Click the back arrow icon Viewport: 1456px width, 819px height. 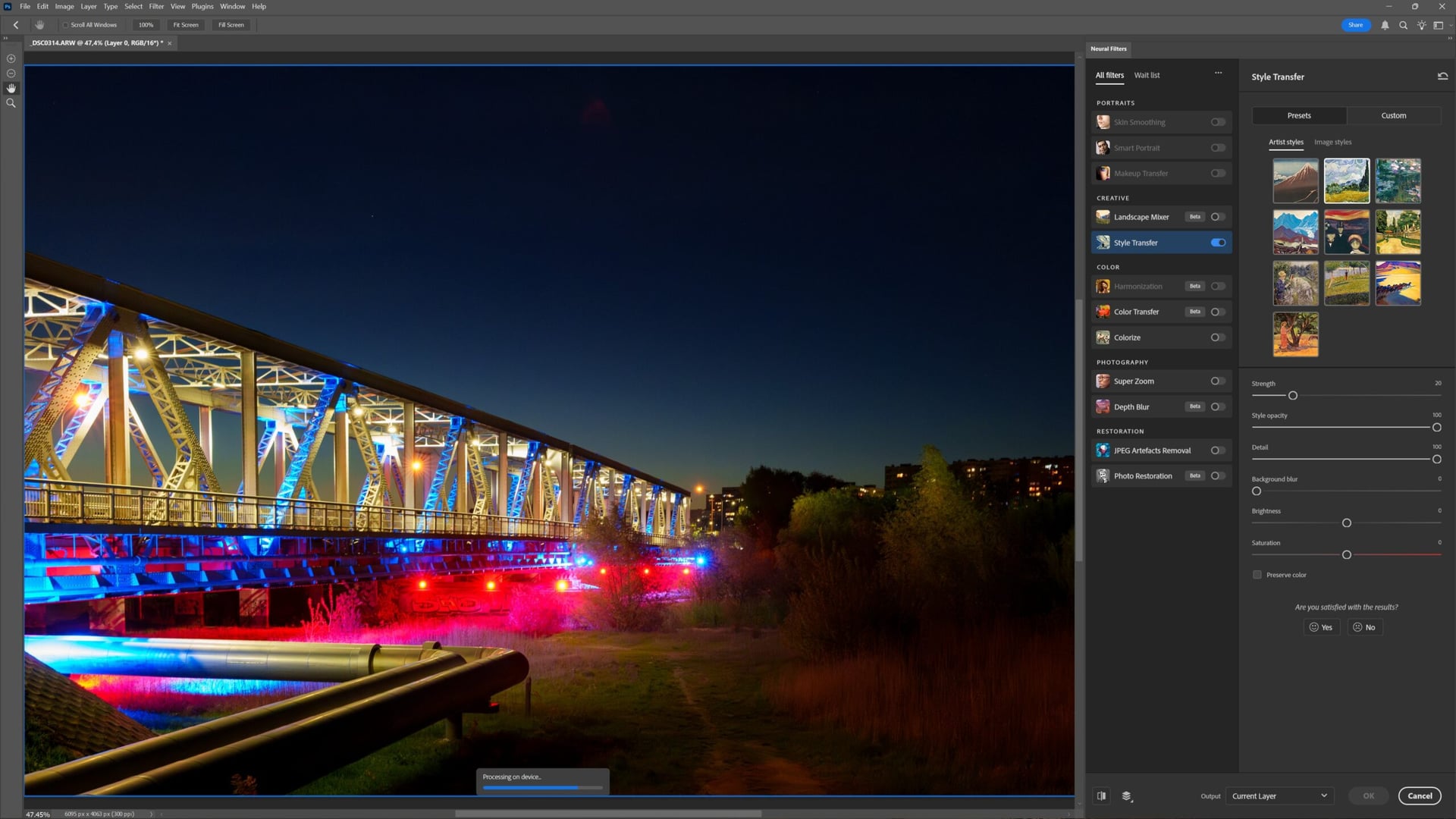16,25
